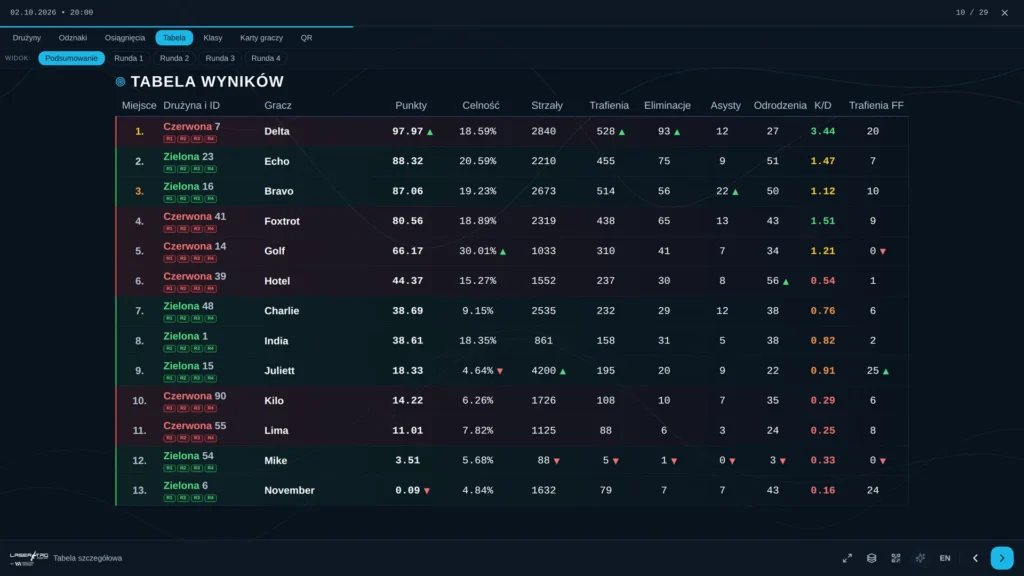This screenshot has width=1024, height=576.
Task: Open the Klasy tab
Action: click(x=213, y=38)
